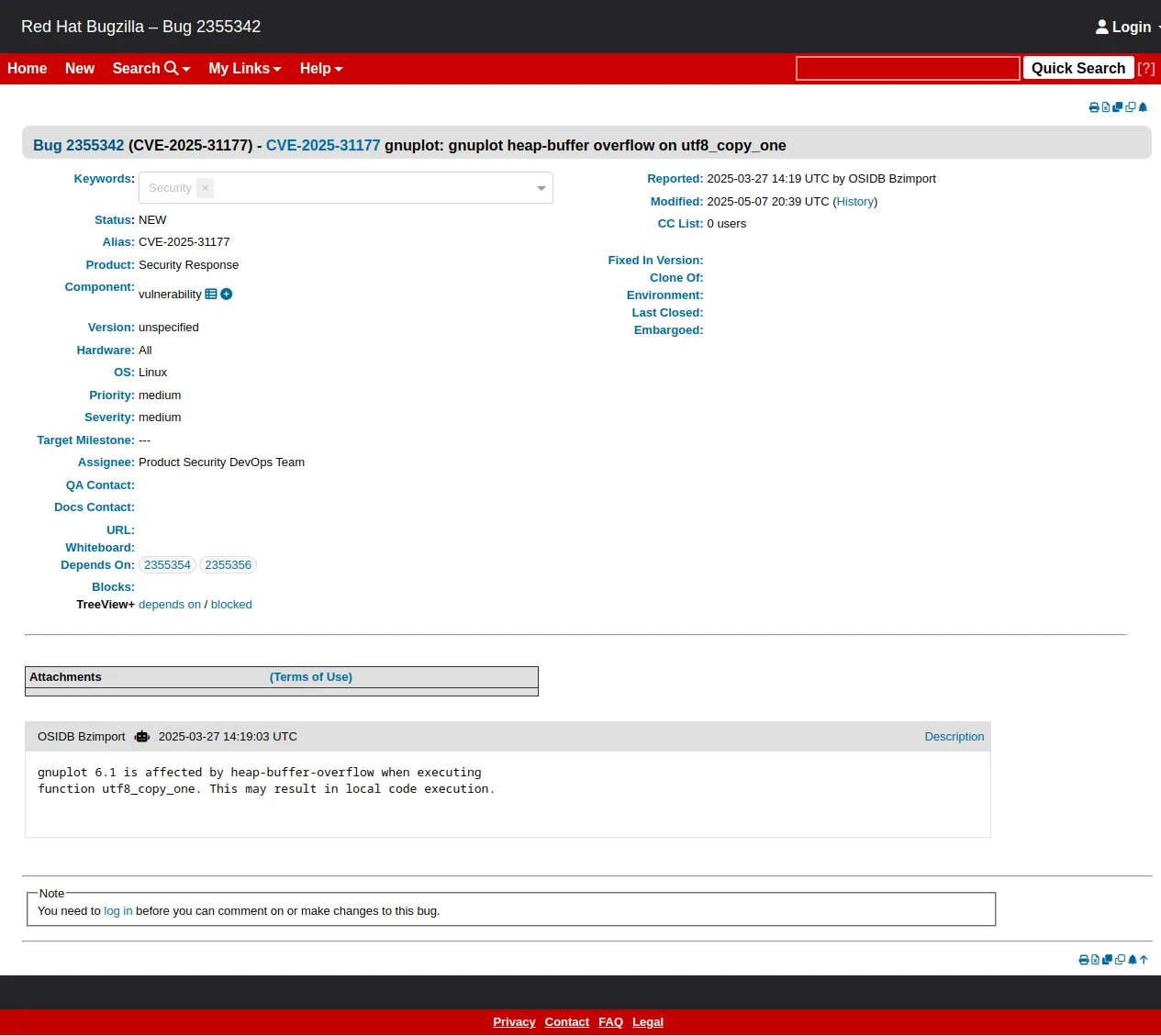
Task: Click the XML file icon in the bottom icon row
Action: (1095, 960)
